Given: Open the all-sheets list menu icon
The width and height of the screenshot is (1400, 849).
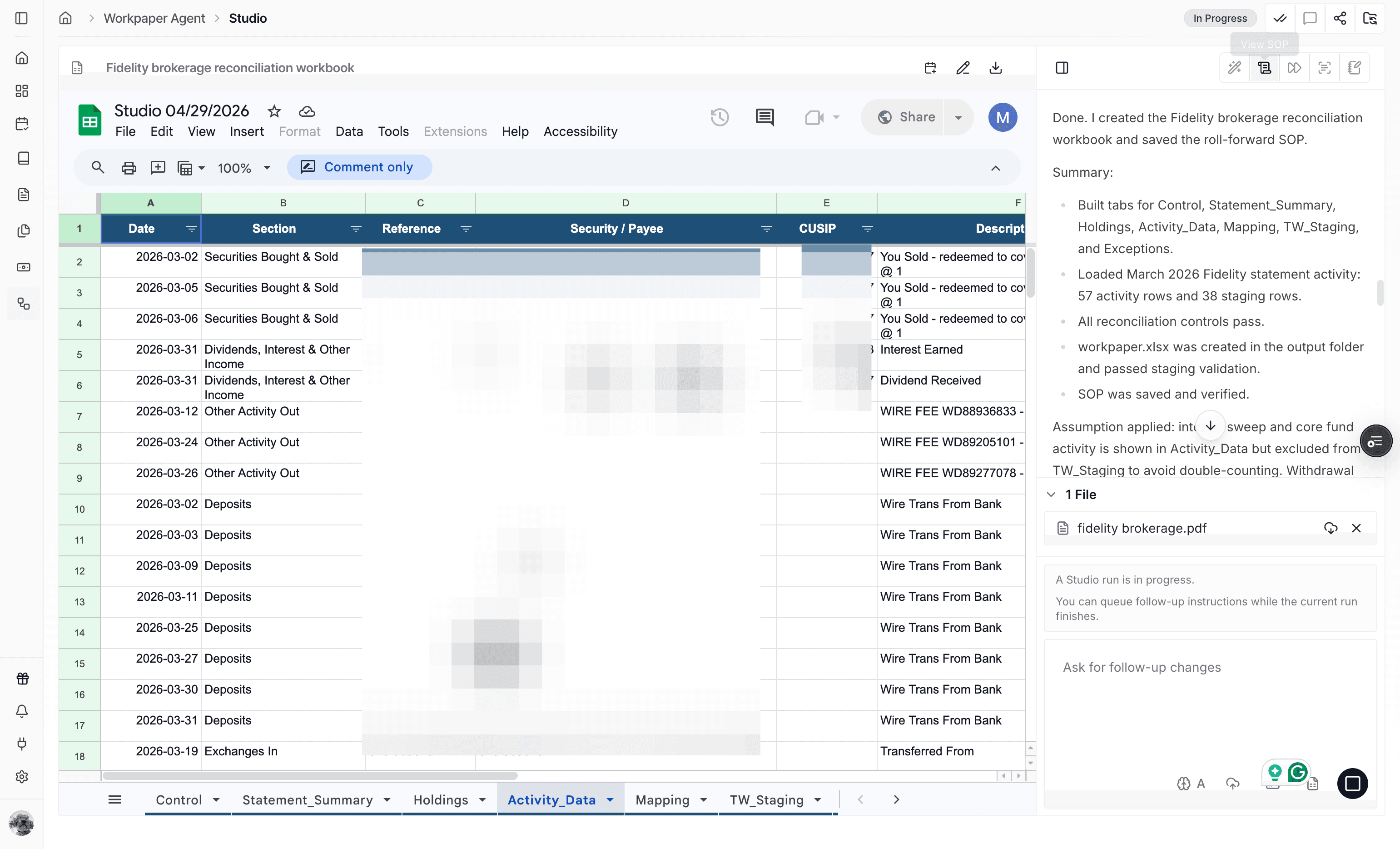Looking at the screenshot, I should pos(115,799).
